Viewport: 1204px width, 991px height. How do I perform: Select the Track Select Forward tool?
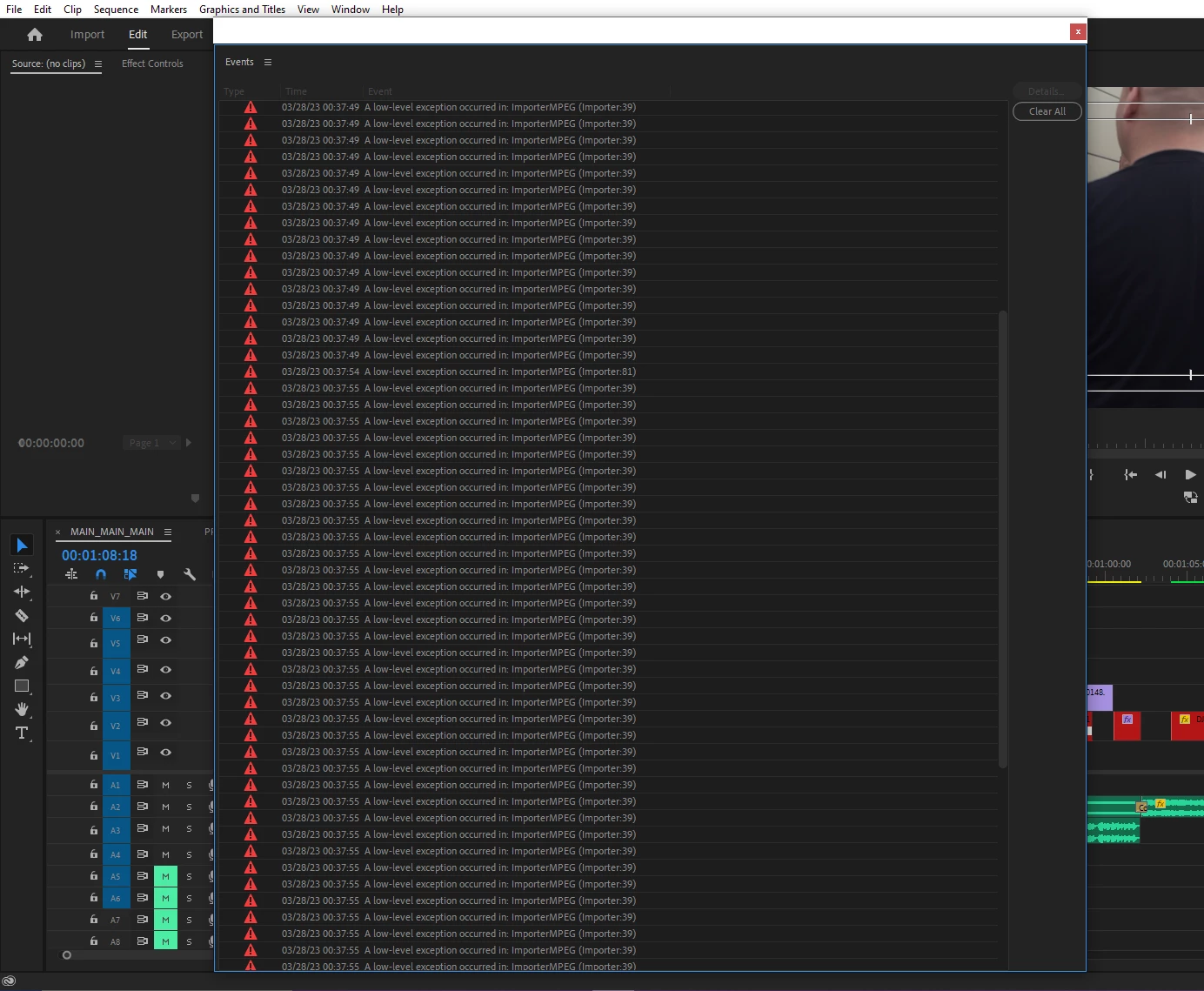pyautogui.click(x=22, y=568)
